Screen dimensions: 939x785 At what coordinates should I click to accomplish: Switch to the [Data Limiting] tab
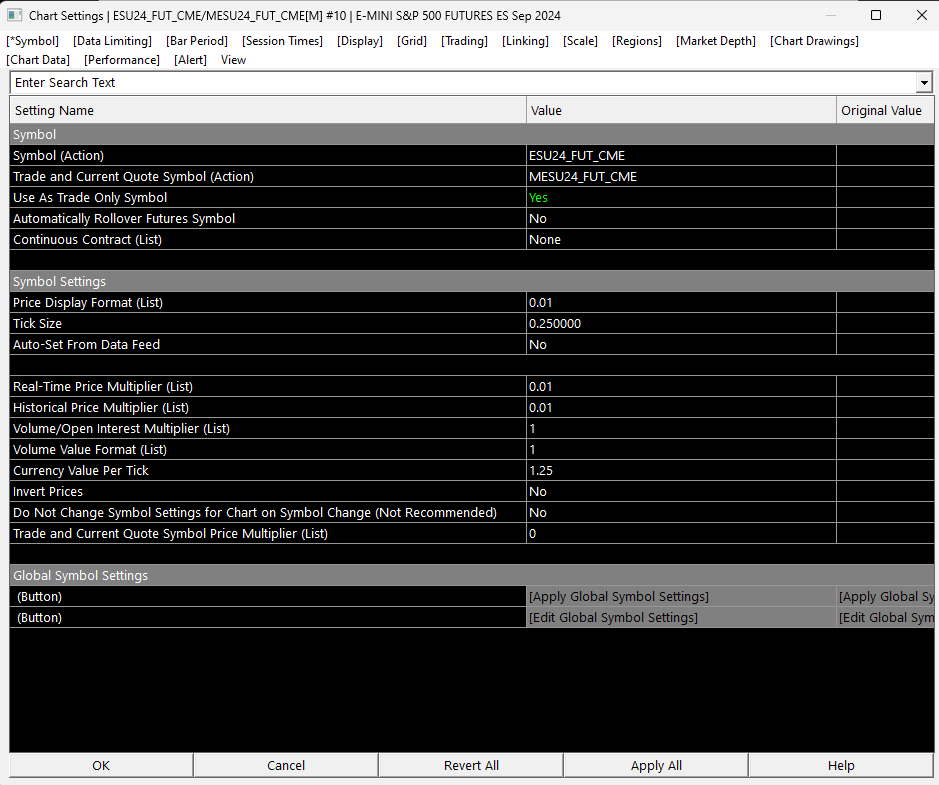coord(112,41)
